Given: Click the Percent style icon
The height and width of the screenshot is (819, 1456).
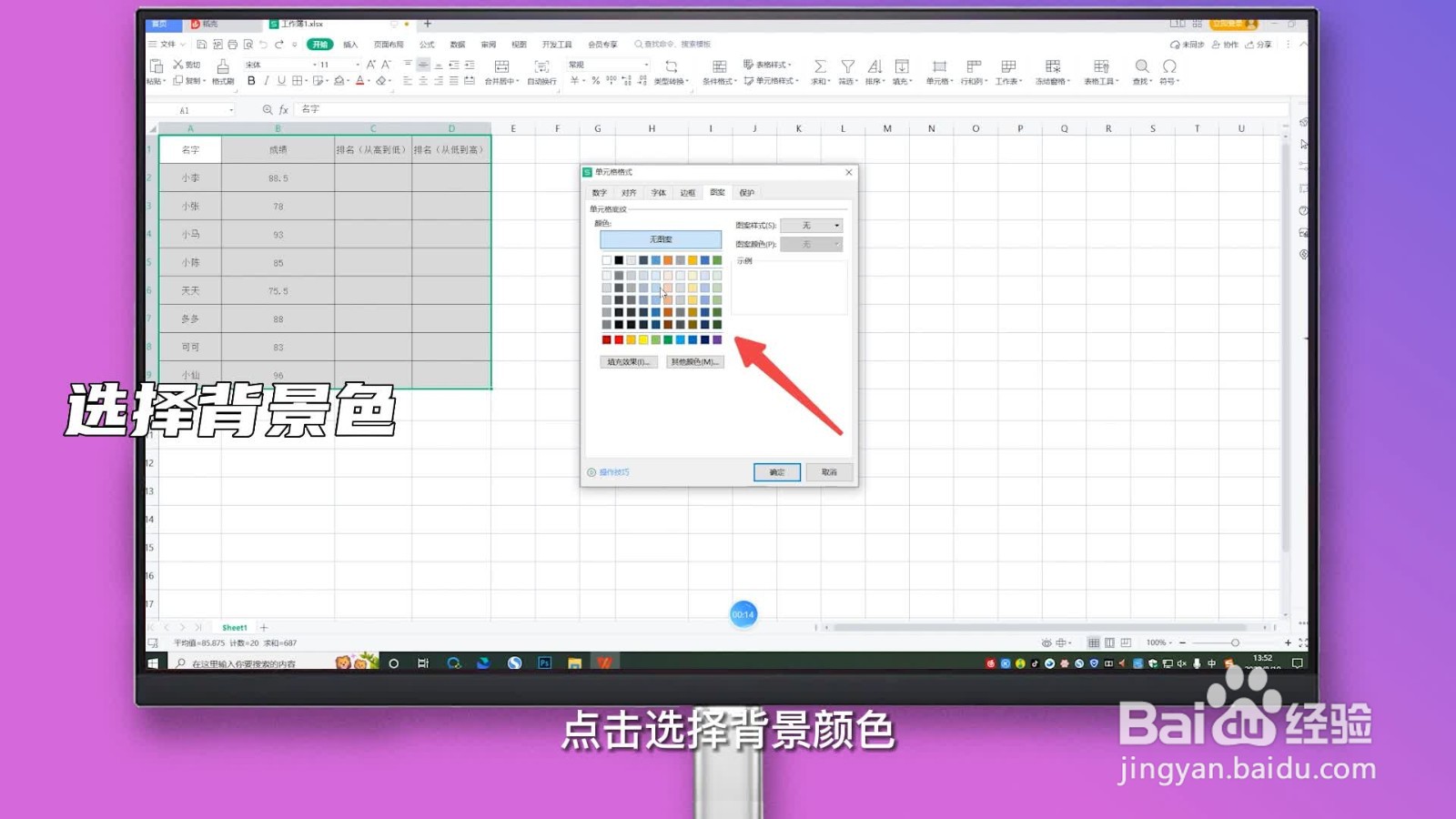Looking at the screenshot, I should (595, 81).
